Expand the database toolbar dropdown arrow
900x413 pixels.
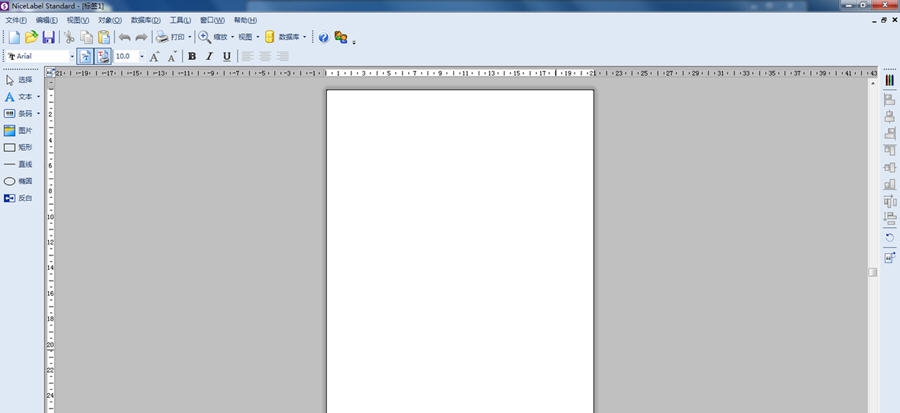tap(305, 37)
